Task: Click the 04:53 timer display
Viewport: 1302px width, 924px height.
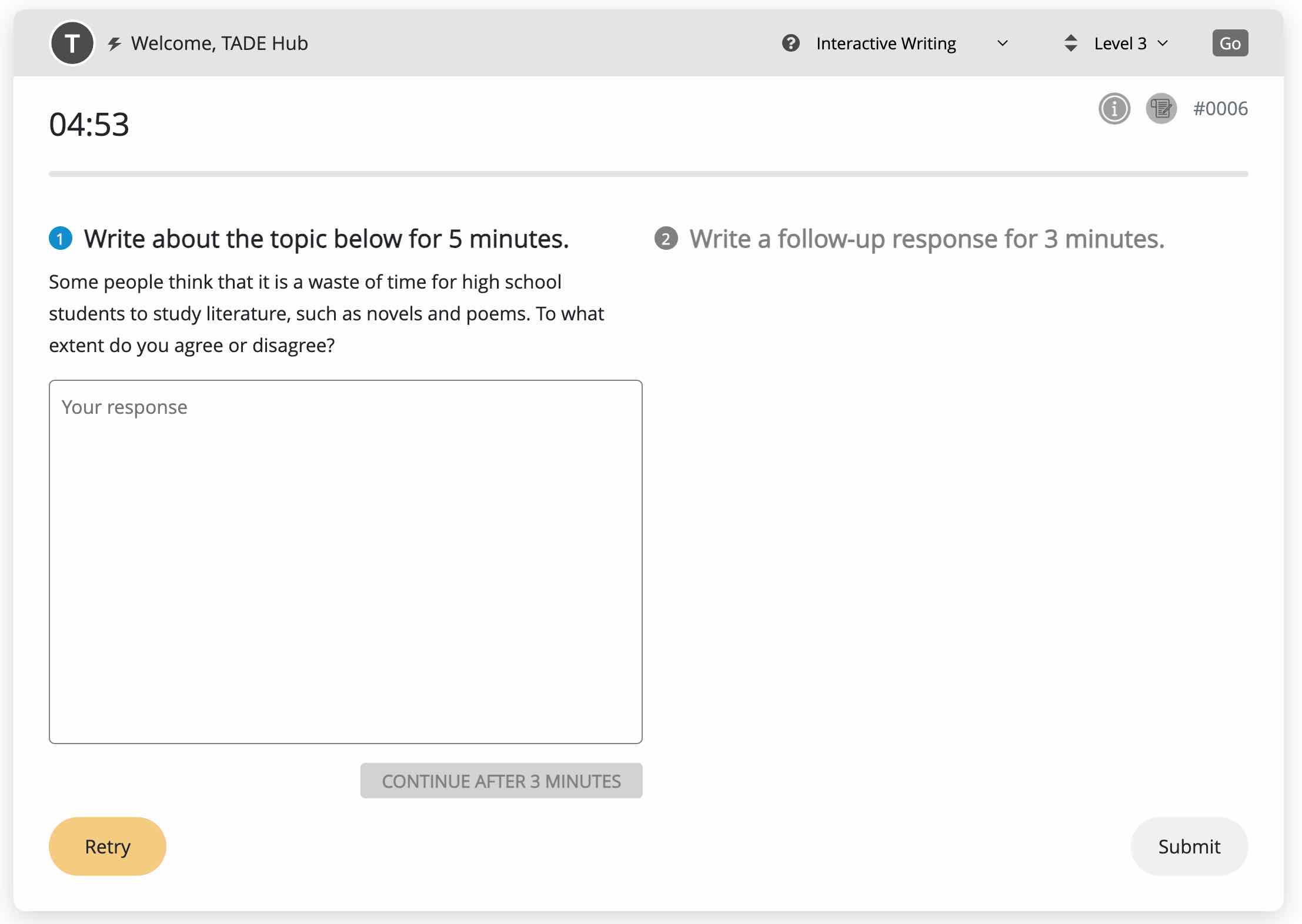Action: click(x=89, y=125)
